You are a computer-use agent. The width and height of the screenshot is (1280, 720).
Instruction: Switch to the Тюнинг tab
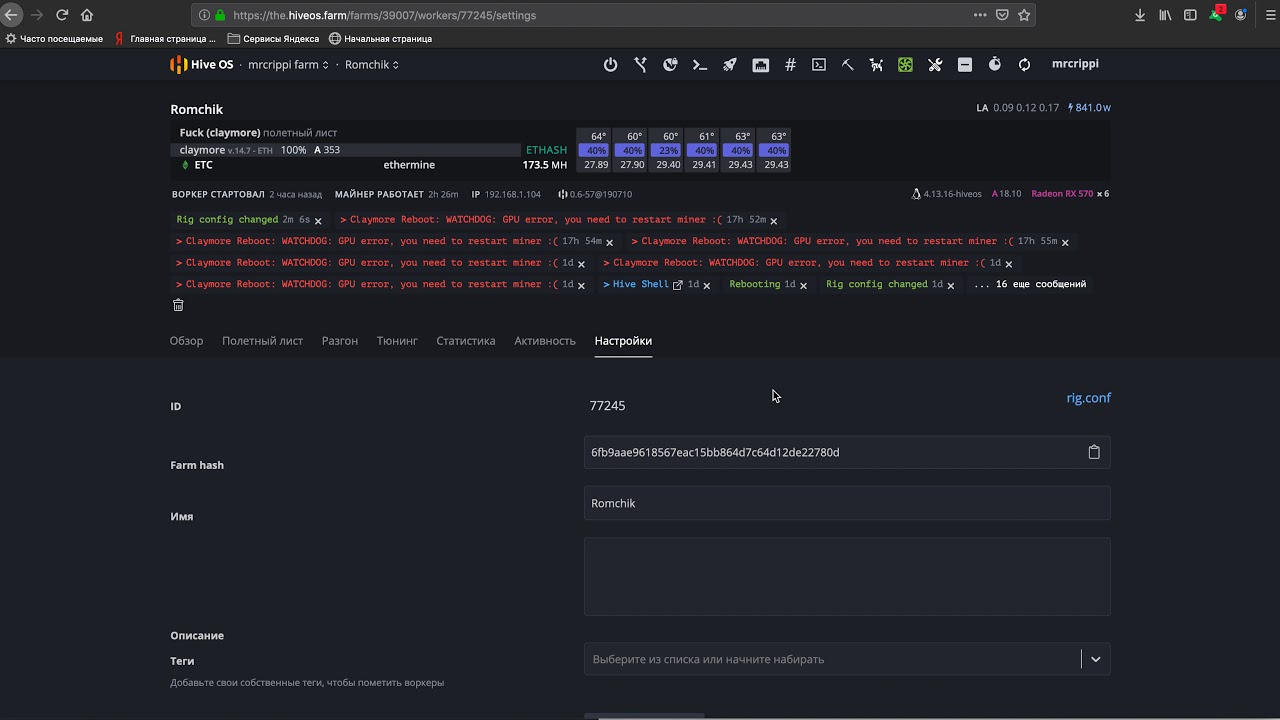coord(397,341)
